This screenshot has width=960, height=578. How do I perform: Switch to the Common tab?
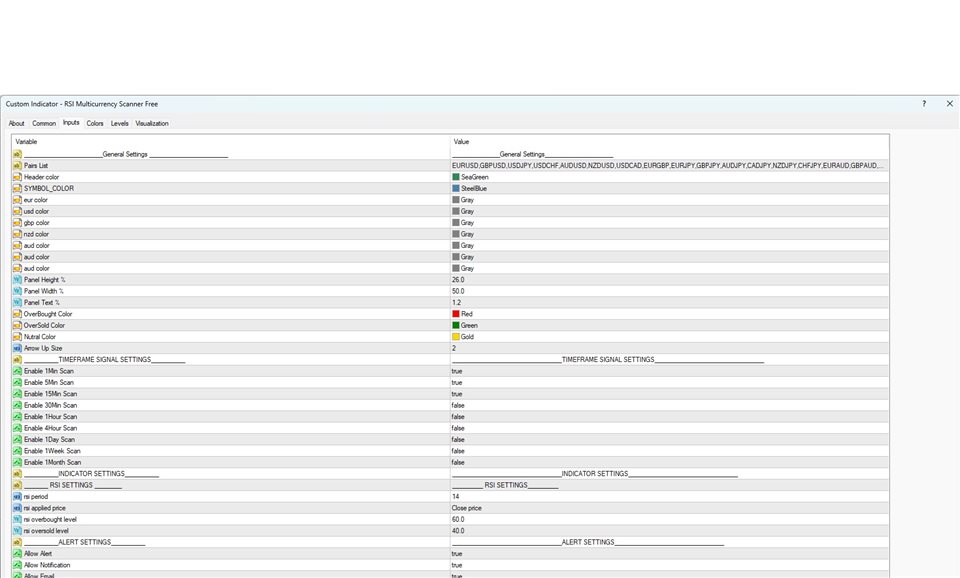tap(44, 123)
